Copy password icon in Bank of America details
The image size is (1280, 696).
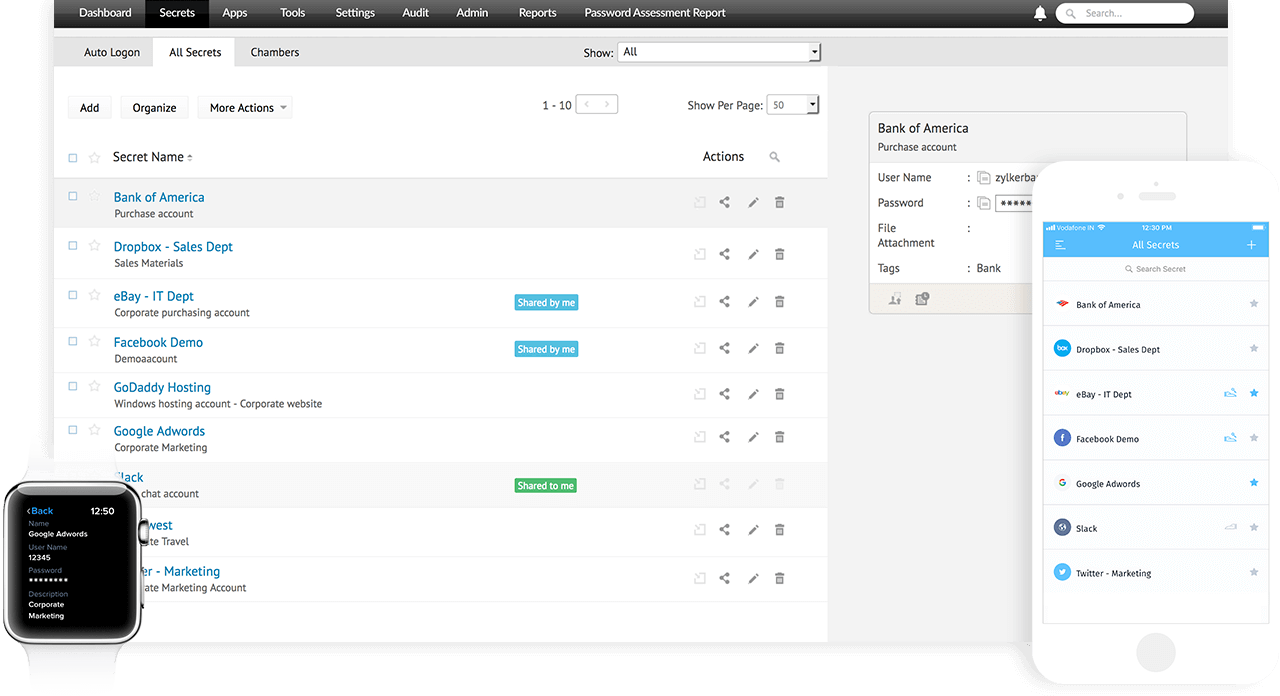[984, 202]
